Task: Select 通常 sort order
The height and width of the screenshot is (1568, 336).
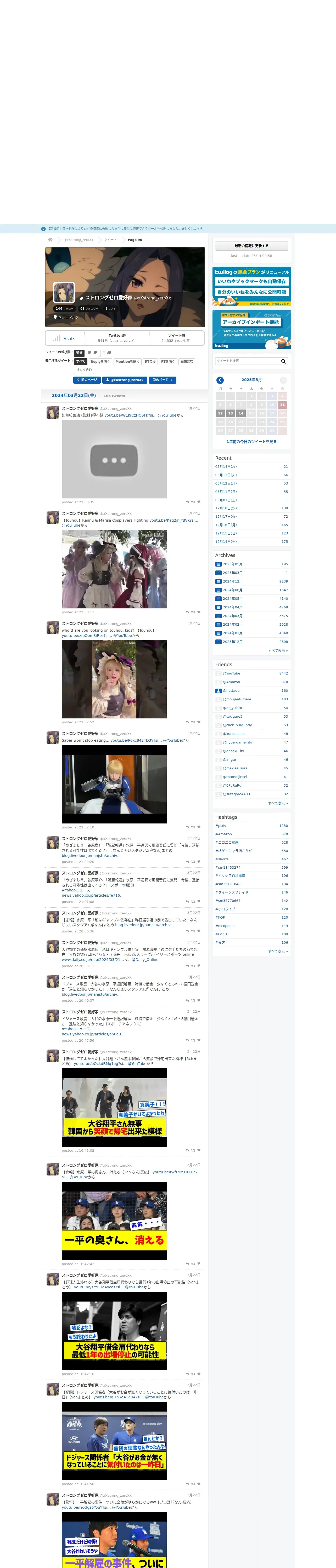Action: [79, 353]
